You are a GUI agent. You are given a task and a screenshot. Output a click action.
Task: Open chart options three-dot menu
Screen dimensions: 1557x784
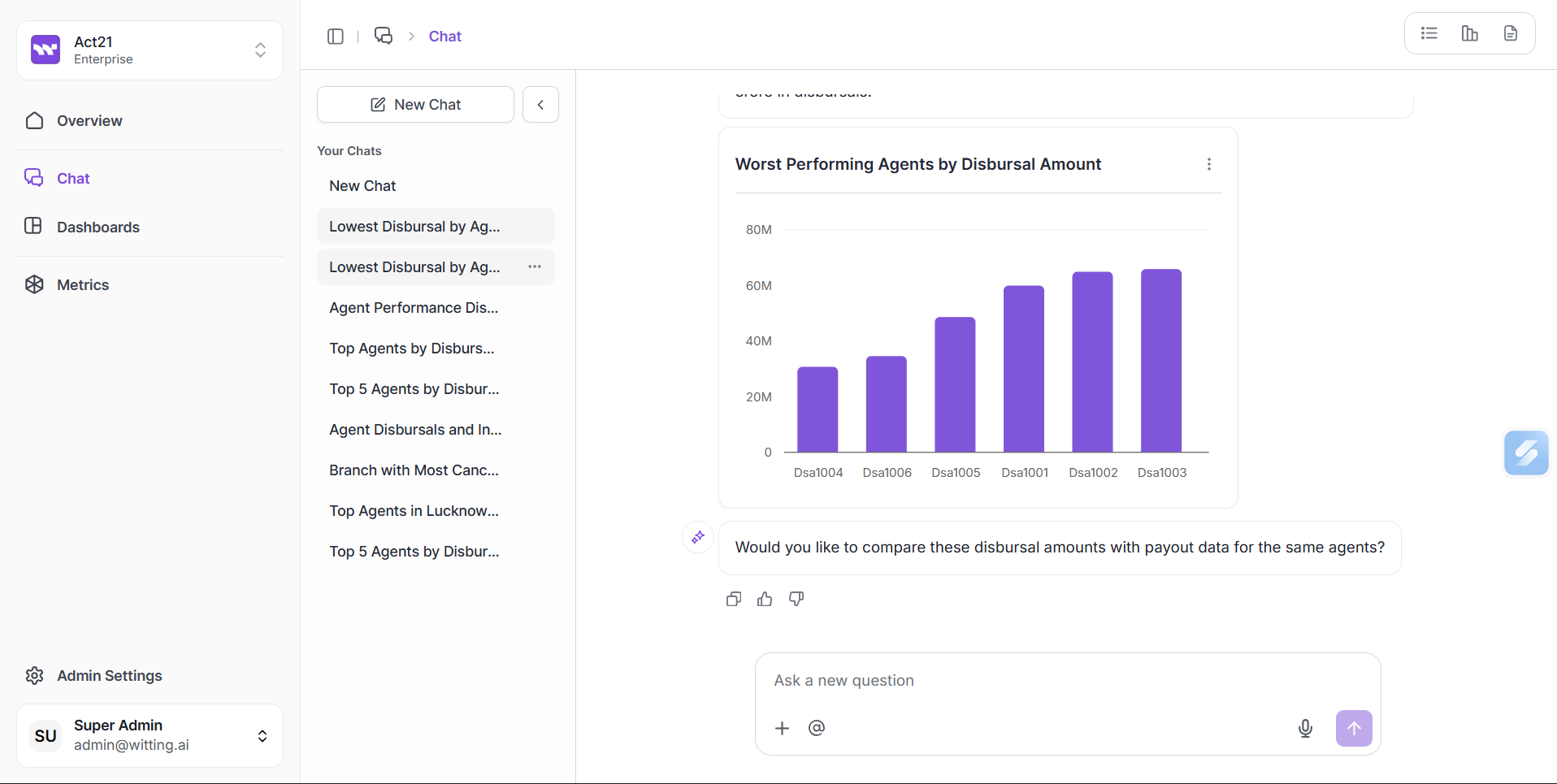click(1209, 164)
